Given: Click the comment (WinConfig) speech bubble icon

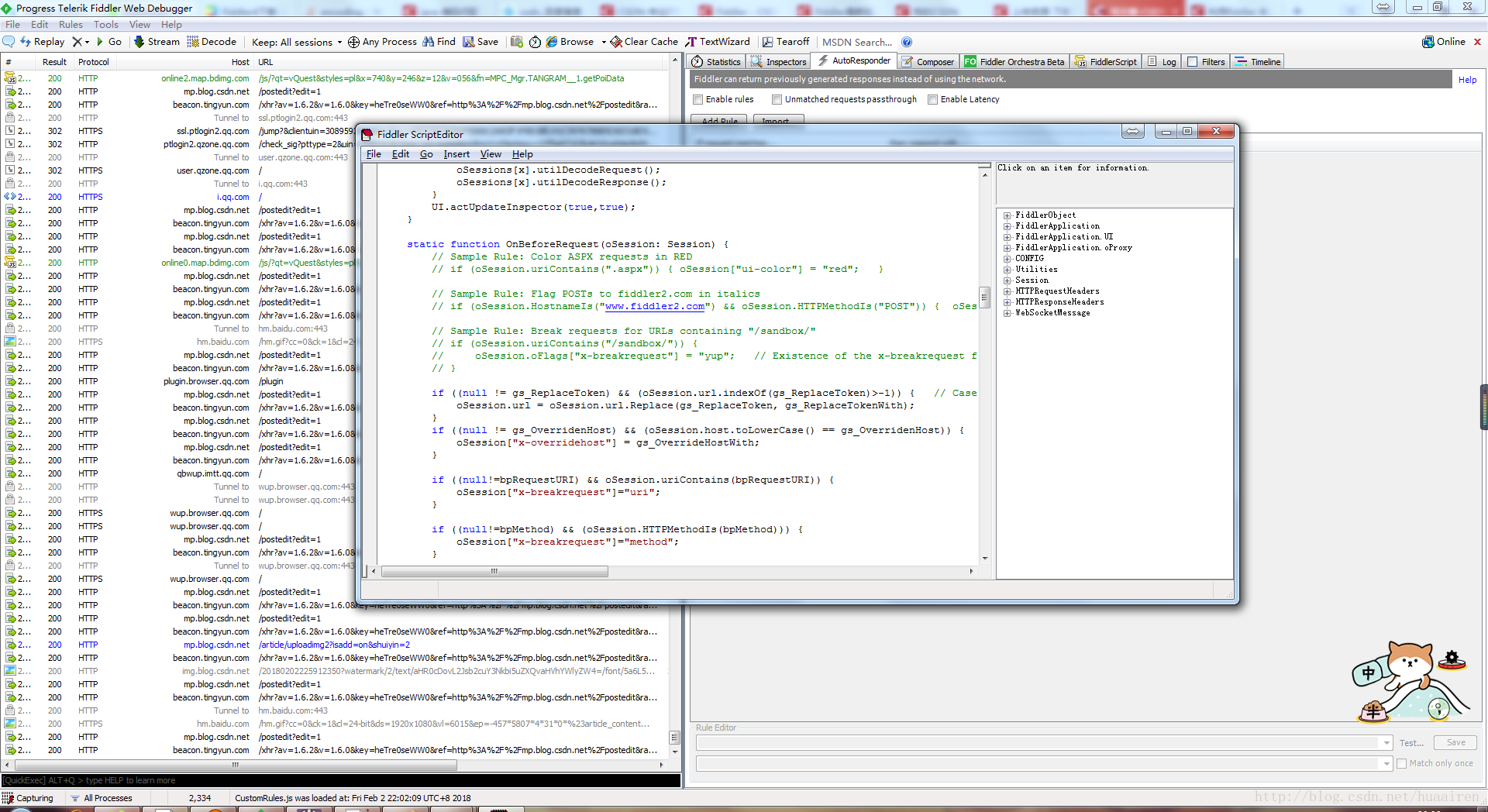Looking at the screenshot, I should tap(9, 42).
